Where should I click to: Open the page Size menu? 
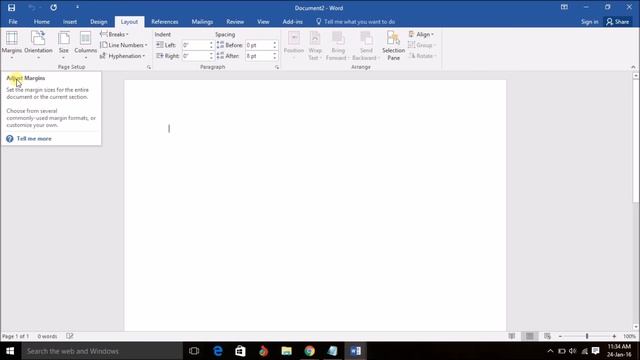coord(64,45)
